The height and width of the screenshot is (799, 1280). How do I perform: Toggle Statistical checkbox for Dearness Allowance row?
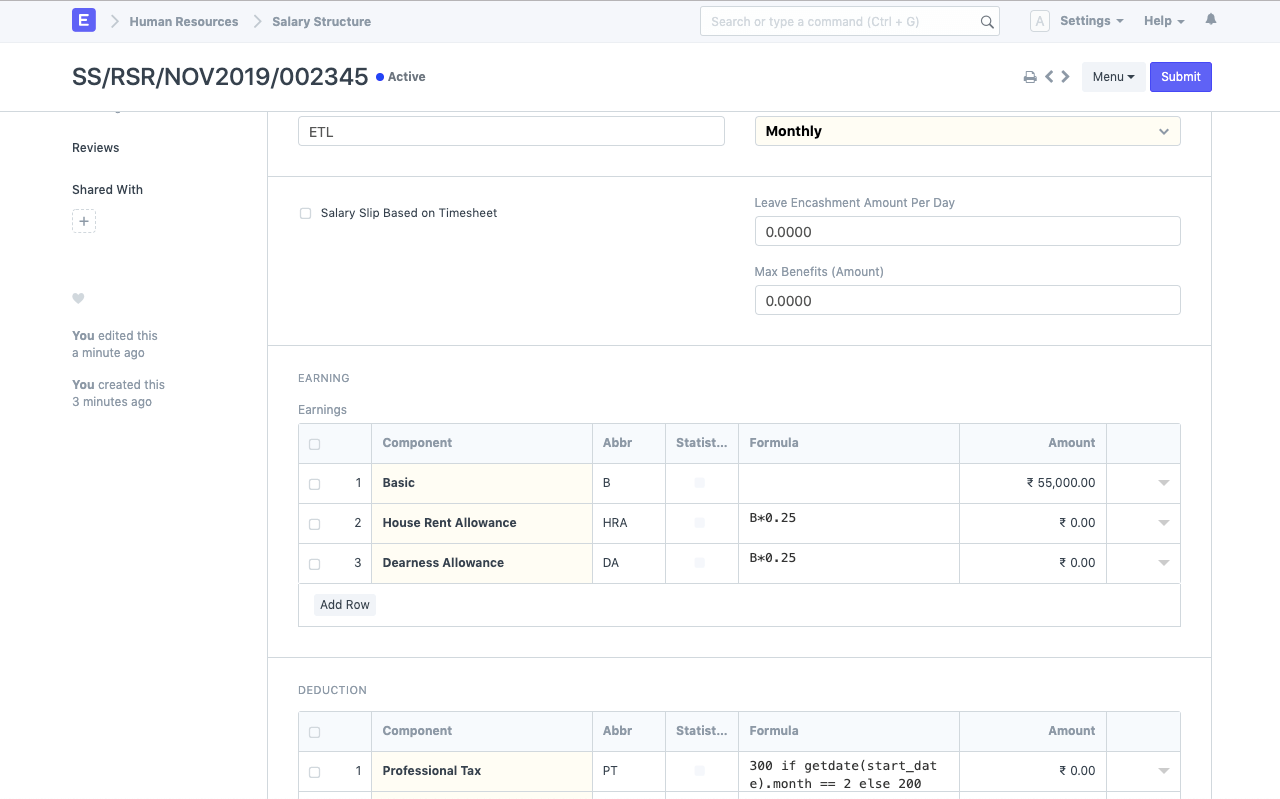click(700, 563)
